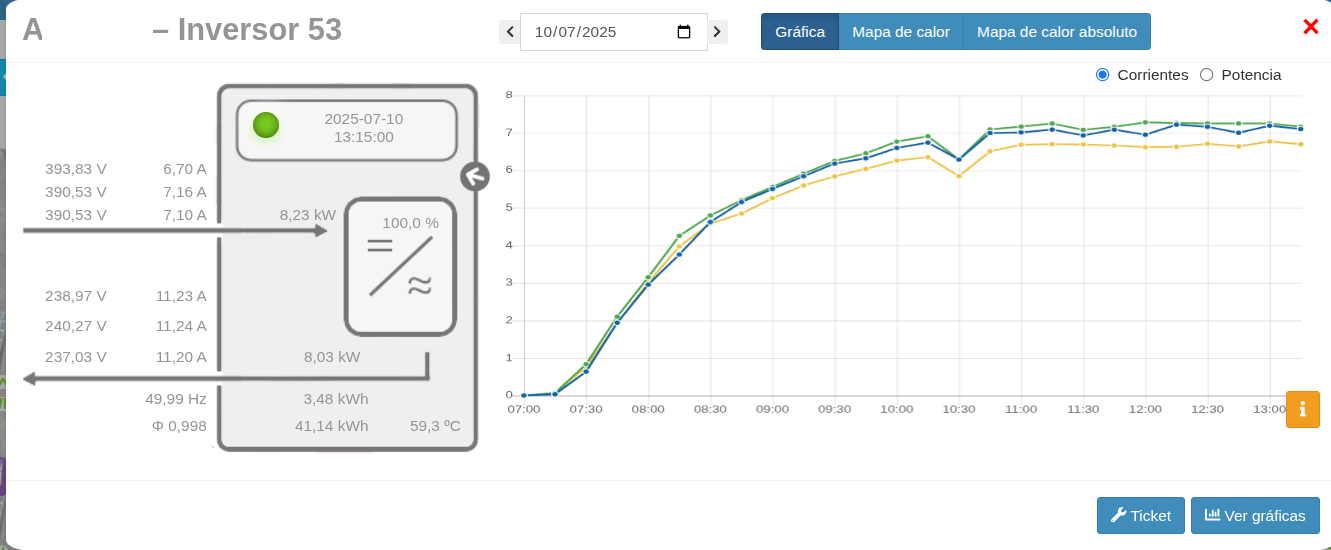The height and width of the screenshot is (550, 1331).
Task: Open the orange info button
Action: [x=1302, y=409]
